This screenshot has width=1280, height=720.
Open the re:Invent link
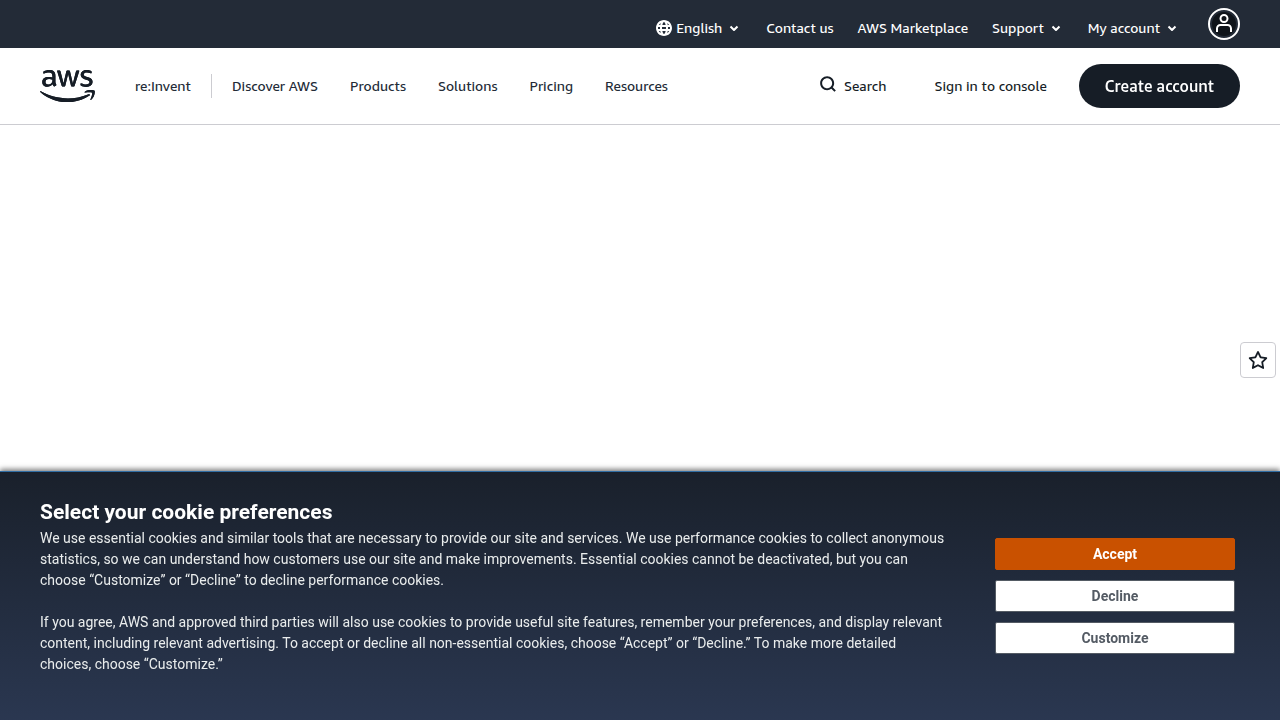[x=163, y=86]
